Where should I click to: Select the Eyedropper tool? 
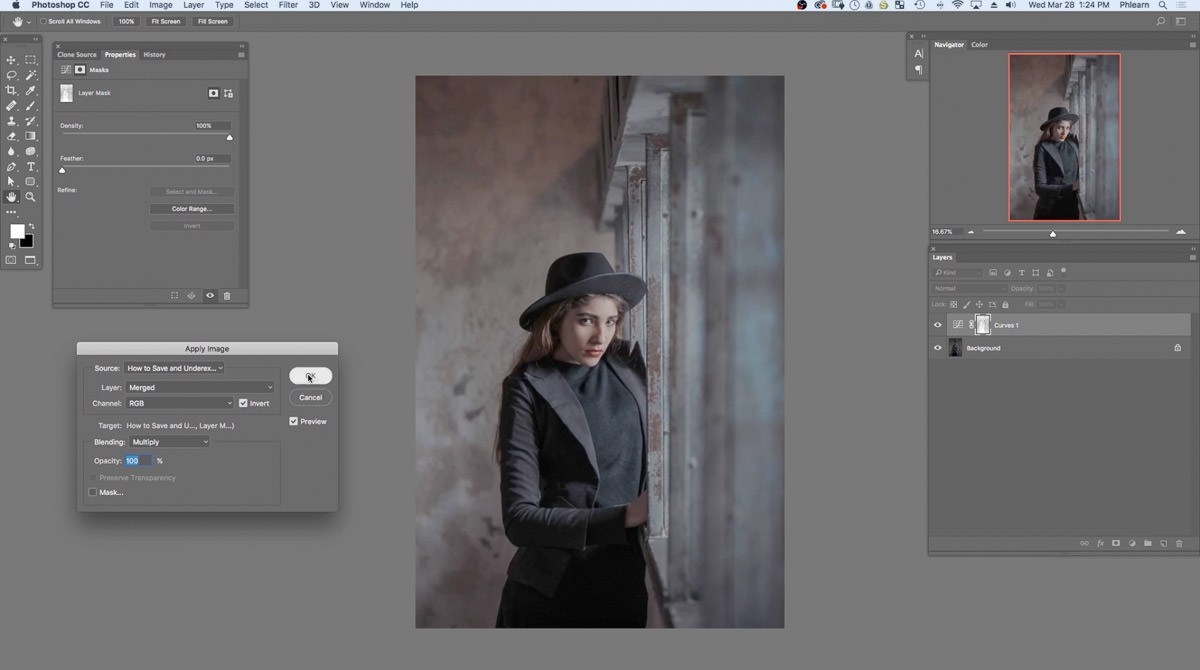31,90
